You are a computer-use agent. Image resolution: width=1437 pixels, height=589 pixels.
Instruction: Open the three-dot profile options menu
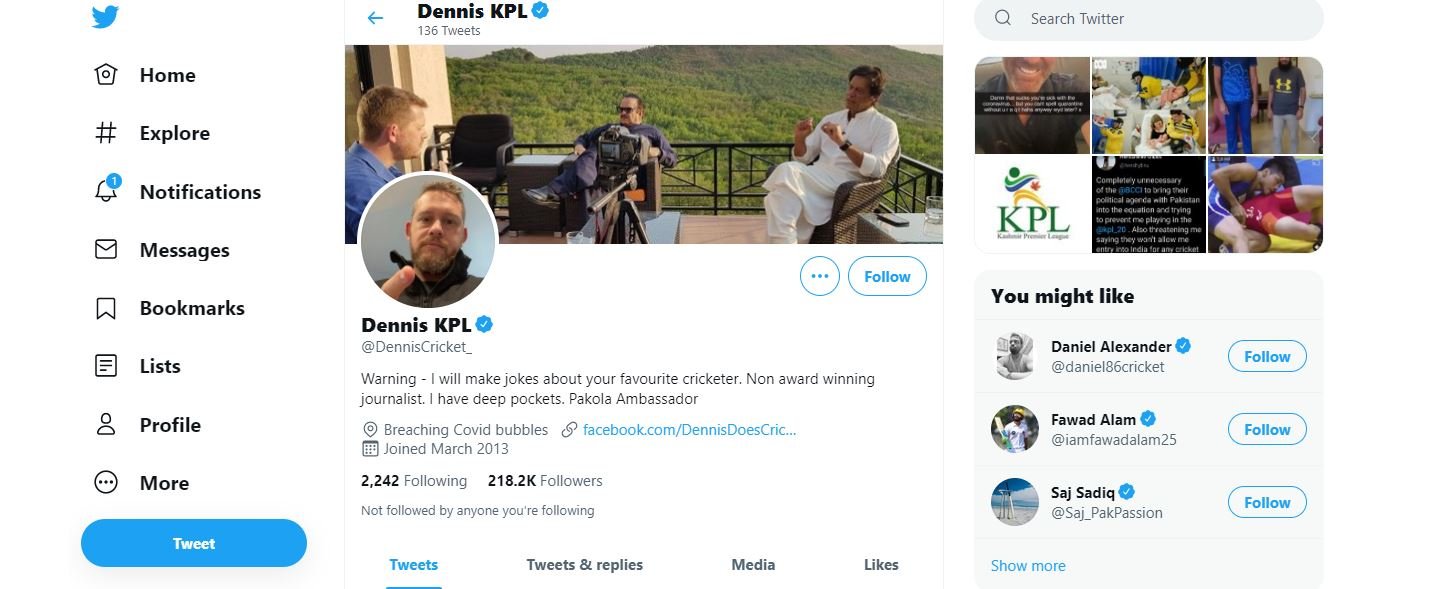pyautogui.click(x=820, y=276)
